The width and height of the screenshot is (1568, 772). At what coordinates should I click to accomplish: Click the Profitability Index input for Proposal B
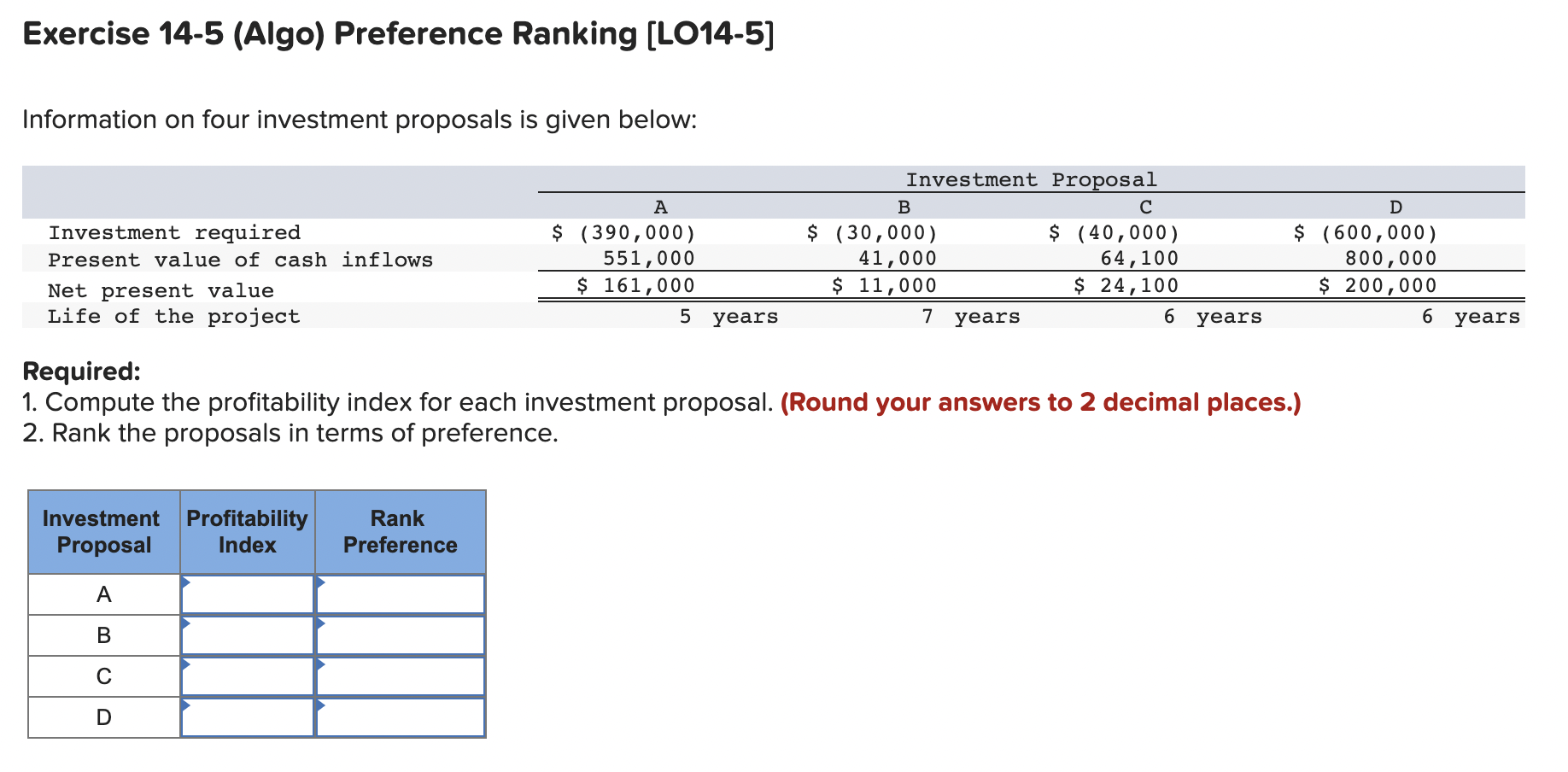(x=247, y=635)
